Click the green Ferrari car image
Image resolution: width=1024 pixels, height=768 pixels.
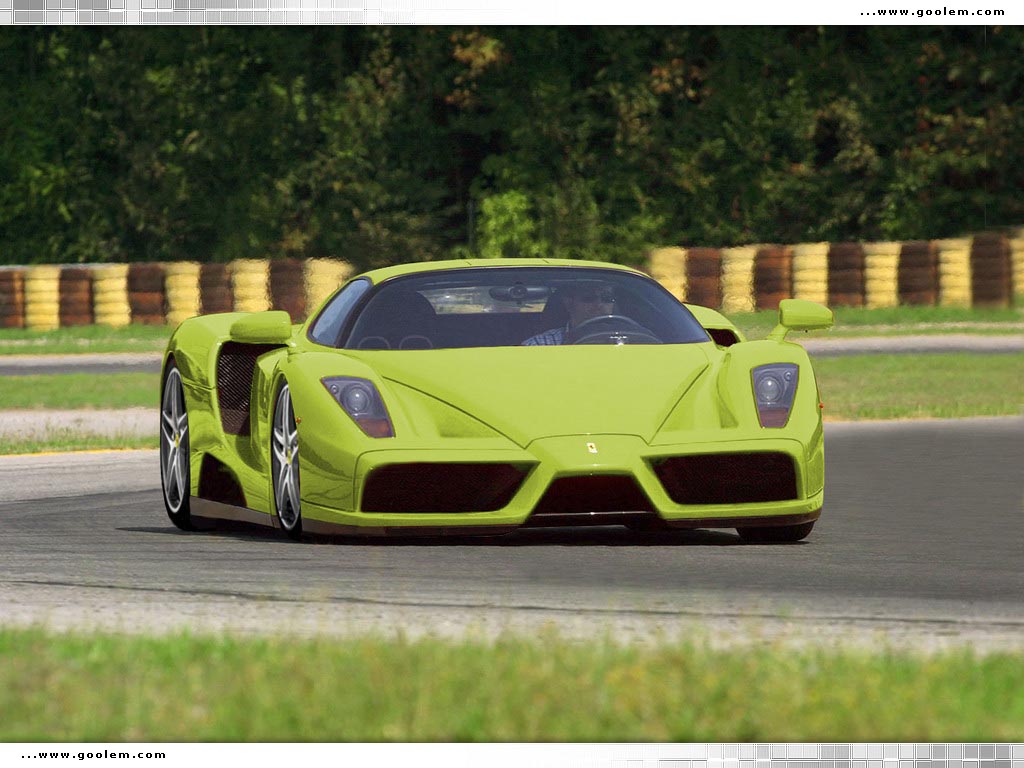[496, 400]
